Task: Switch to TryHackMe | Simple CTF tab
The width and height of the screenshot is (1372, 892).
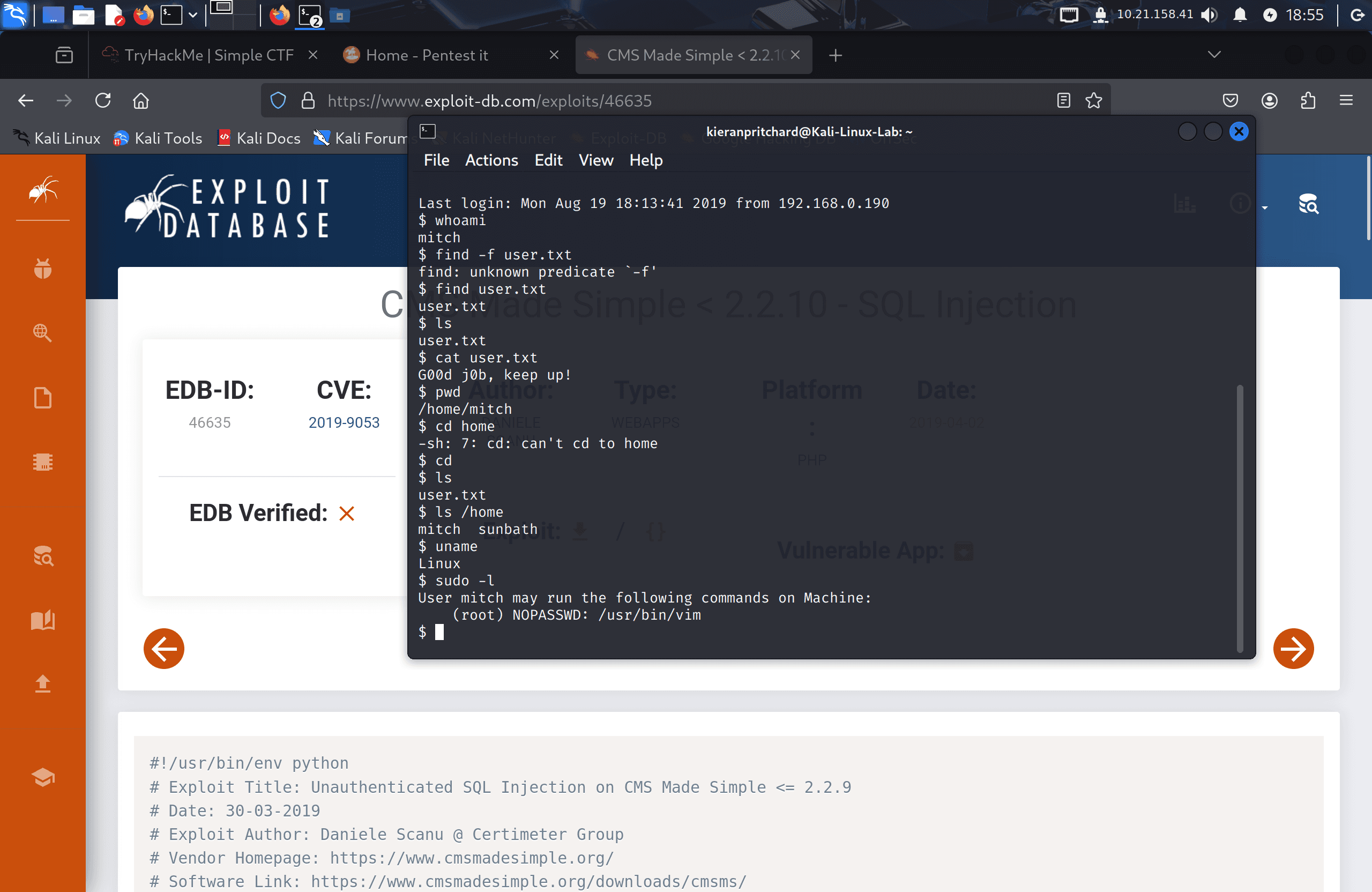Action: (x=208, y=55)
